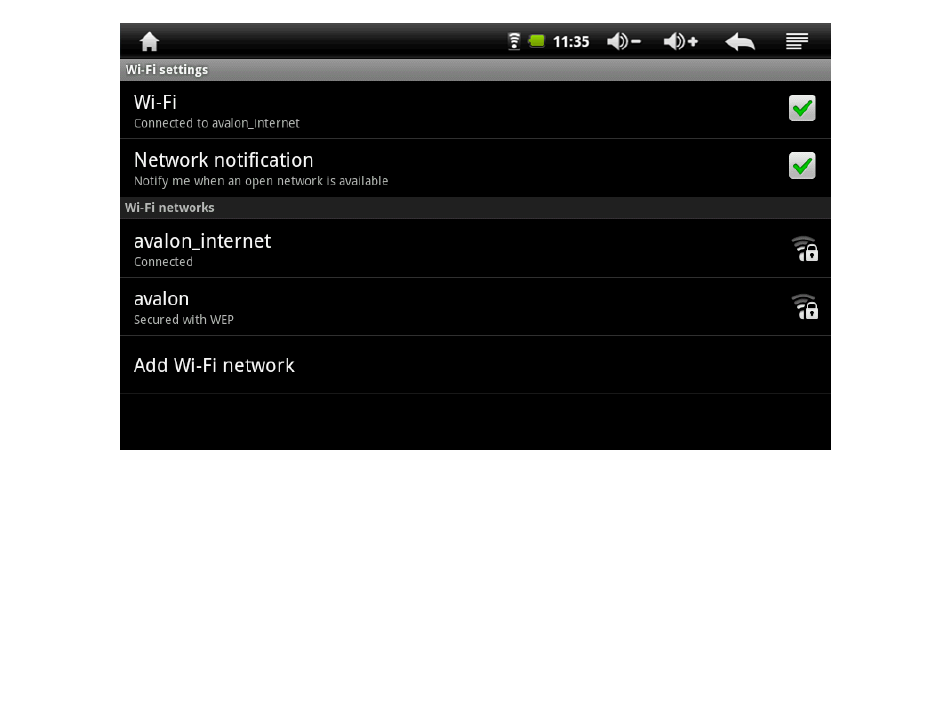Go back using the arrow icon
This screenshot has width=950, height=725.
click(740, 41)
